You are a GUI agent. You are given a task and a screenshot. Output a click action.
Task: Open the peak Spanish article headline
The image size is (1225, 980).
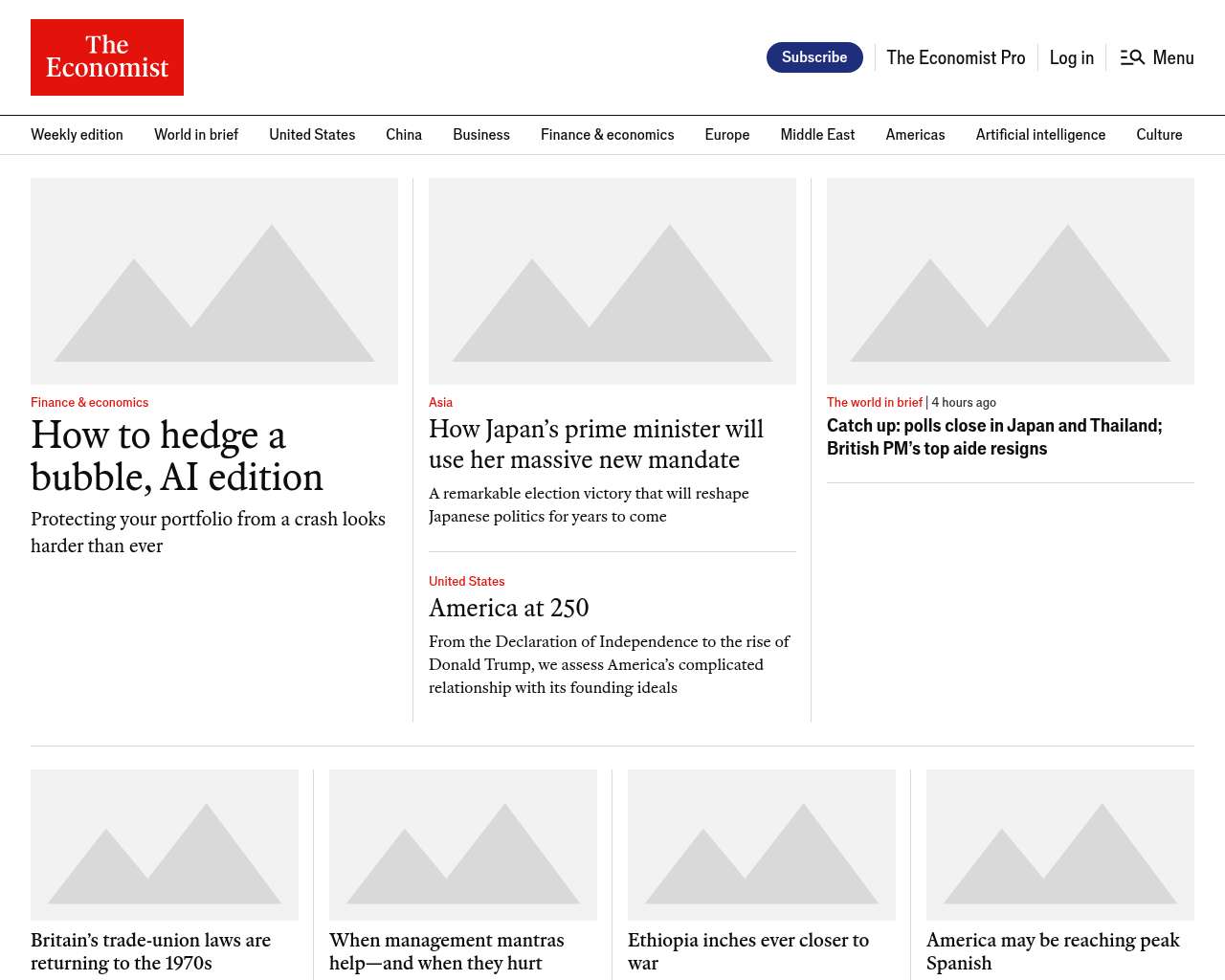[1053, 951]
